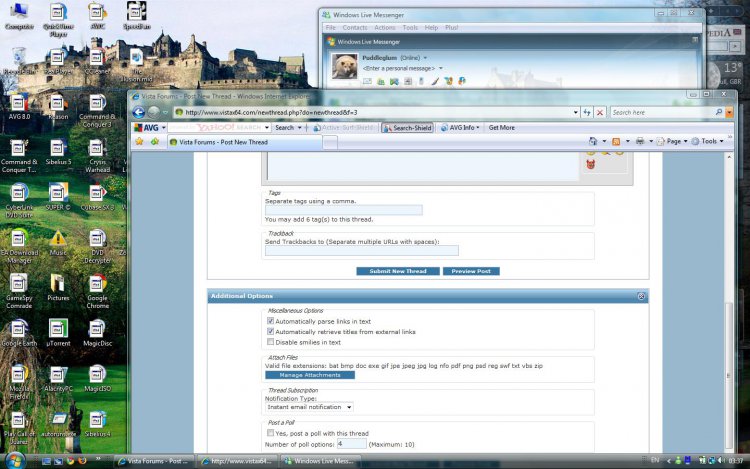Viewport: 750px width, 469px height.
Task: Select the µTorrent desktop shortcut
Action: [58, 333]
